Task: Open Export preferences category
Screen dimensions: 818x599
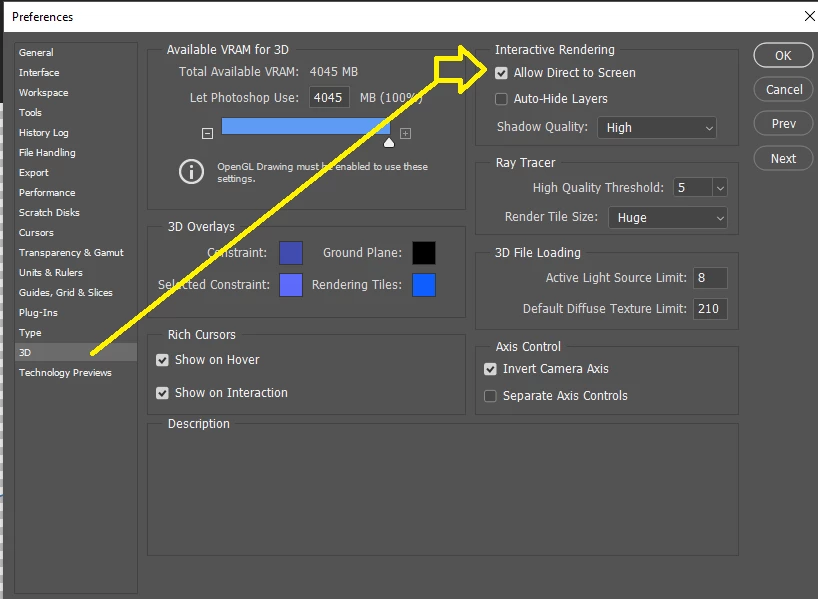Action: click(76, 173)
